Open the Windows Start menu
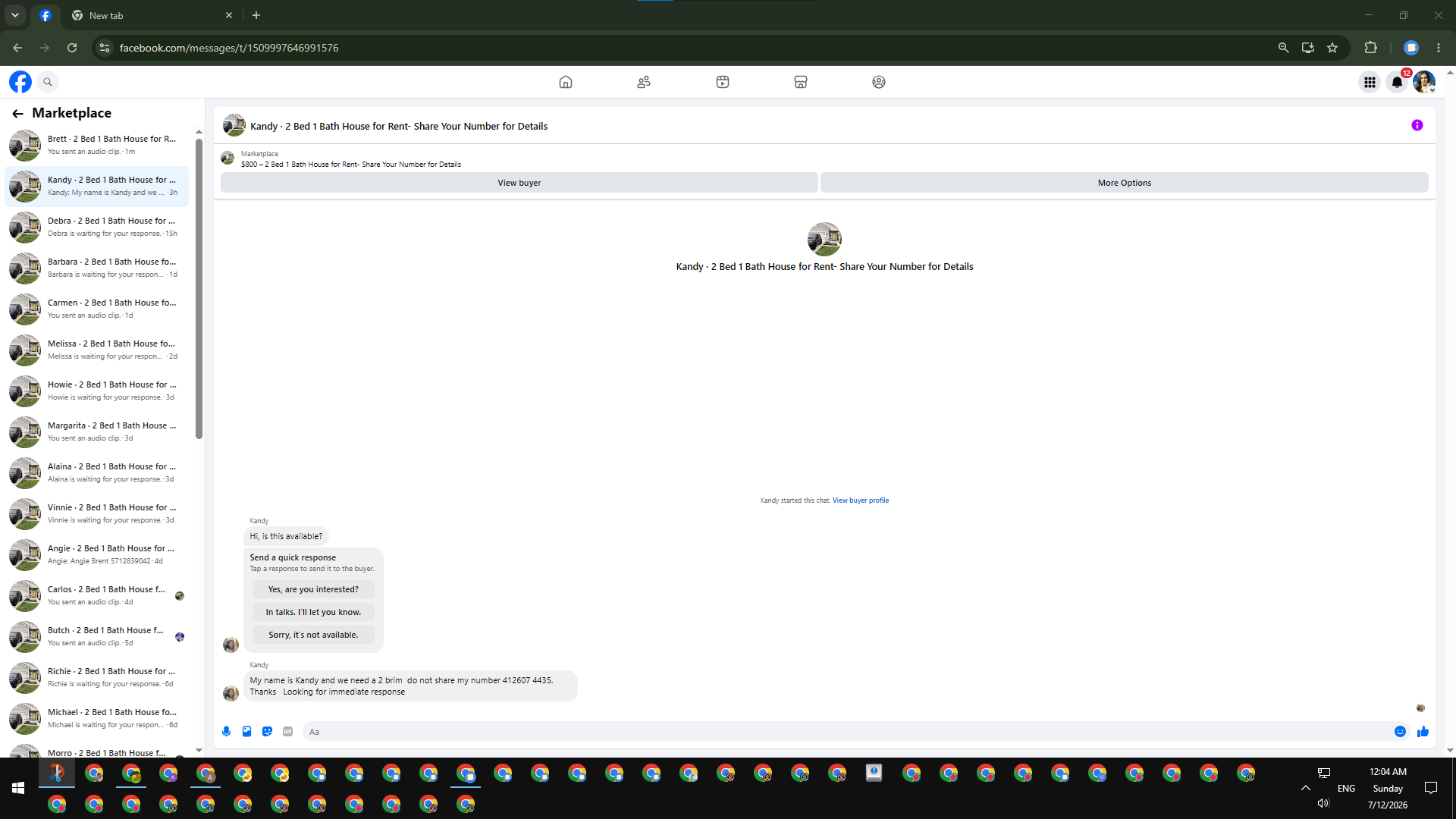The height and width of the screenshot is (819, 1456). [x=18, y=789]
